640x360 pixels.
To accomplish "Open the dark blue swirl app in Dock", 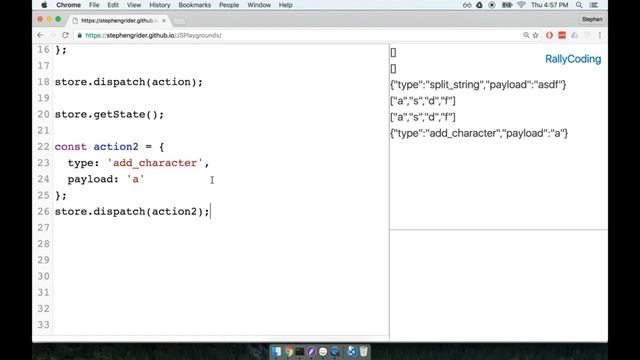I will [x=335, y=351].
